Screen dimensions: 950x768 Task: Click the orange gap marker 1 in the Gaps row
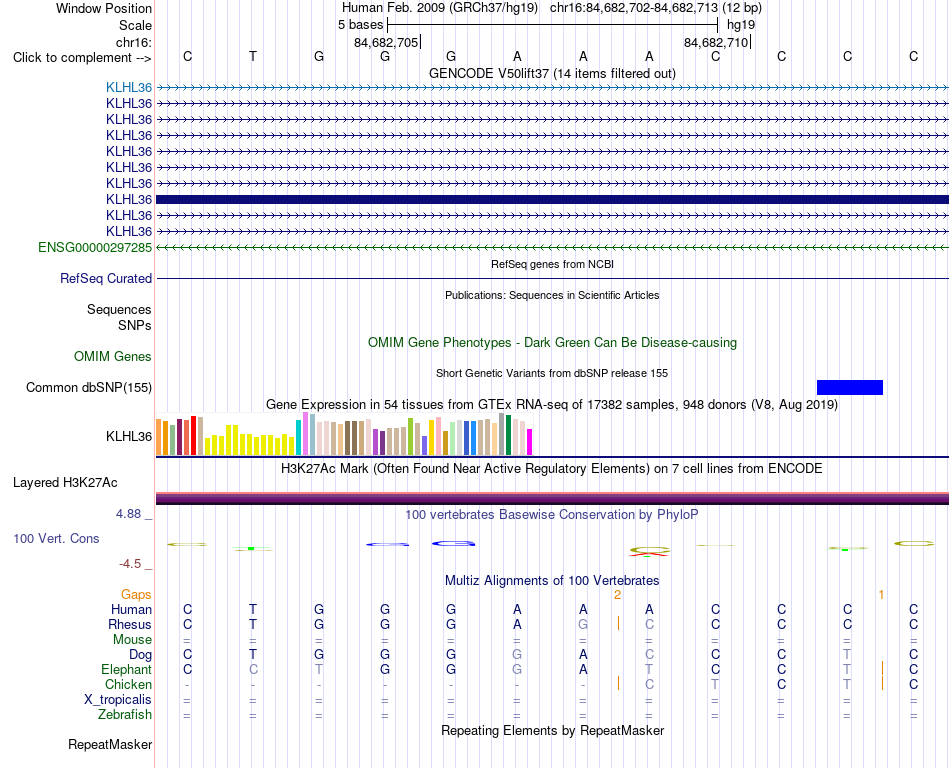click(x=881, y=595)
